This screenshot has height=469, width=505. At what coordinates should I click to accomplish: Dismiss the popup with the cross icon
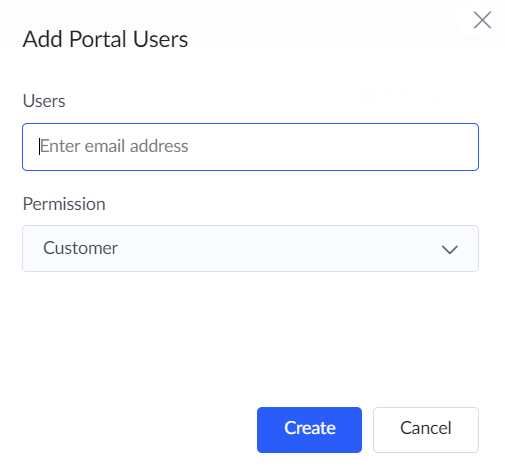[482, 20]
